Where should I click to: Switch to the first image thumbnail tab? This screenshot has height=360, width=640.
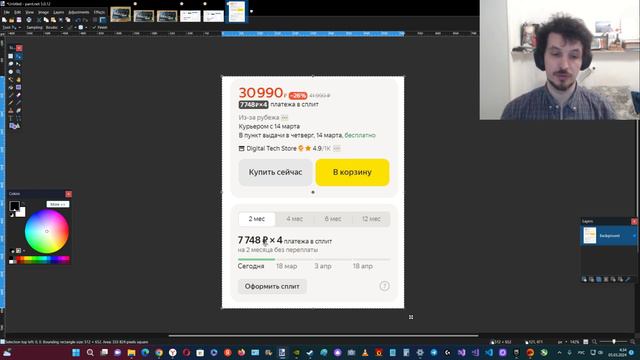(120, 15)
